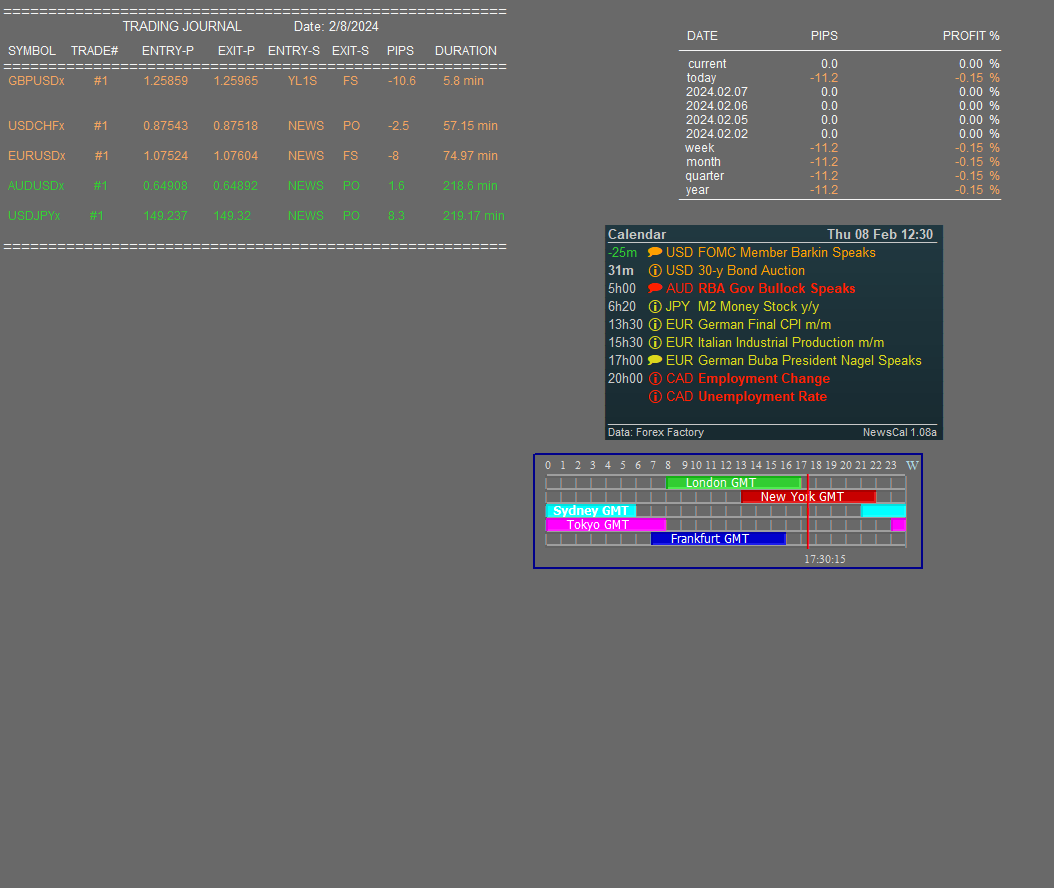This screenshot has width=1054, height=888.
Task: Click the Date: 2/8/2024 label
Action: click(336, 26)
